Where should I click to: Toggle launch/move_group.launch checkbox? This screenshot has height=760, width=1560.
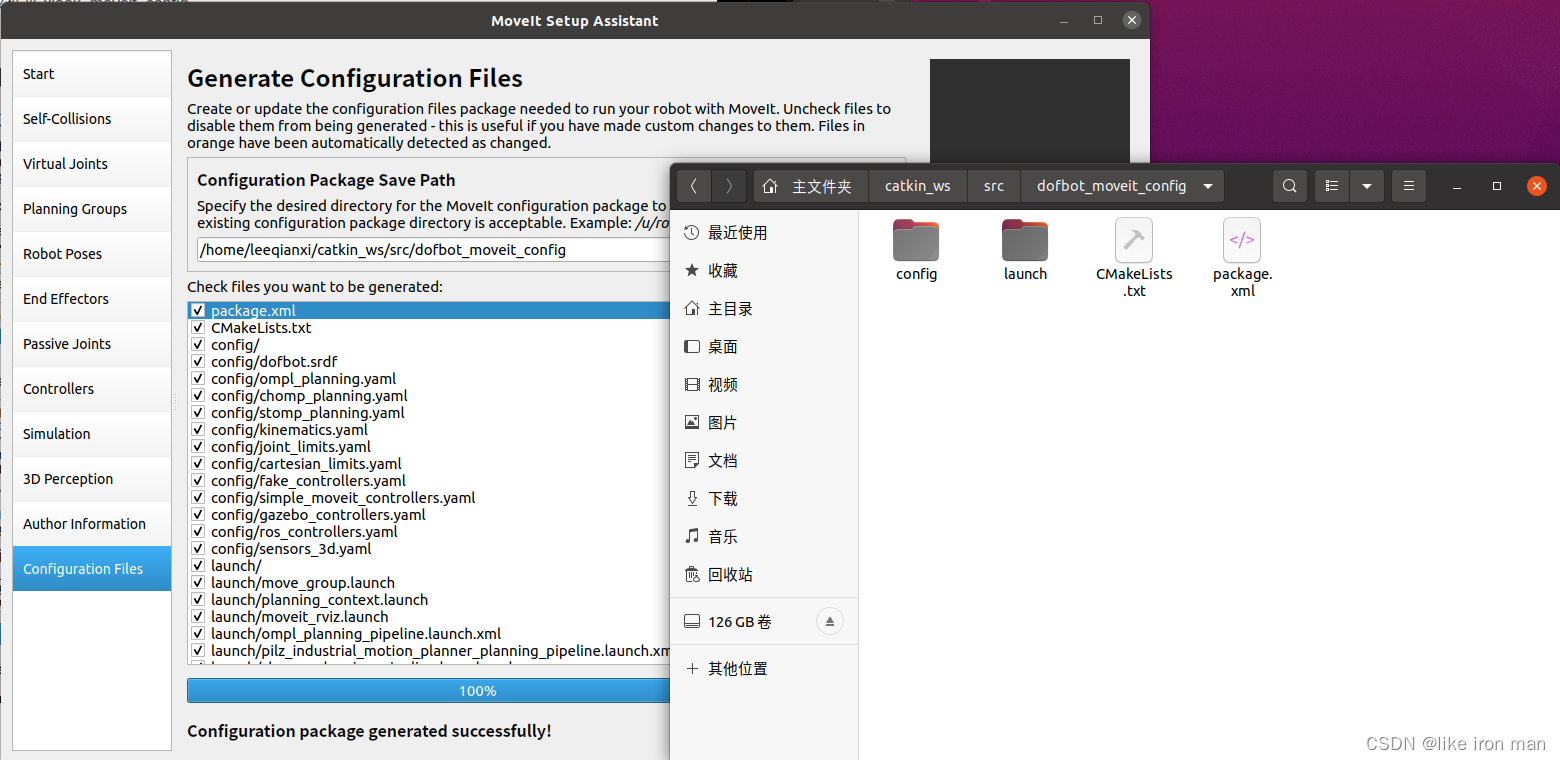click(198, 583)
